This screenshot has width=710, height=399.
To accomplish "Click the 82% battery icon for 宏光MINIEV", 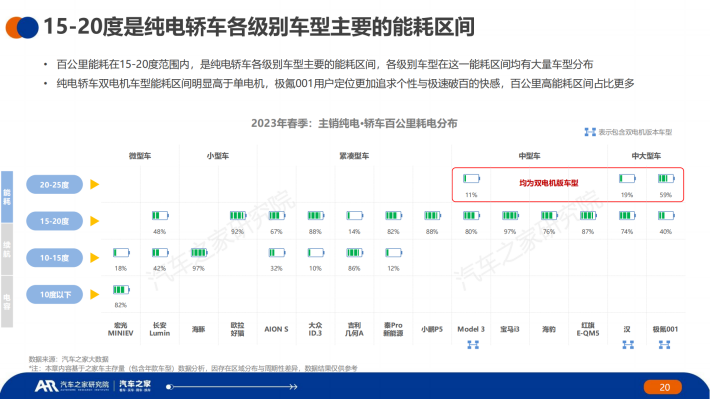I will 121,289.
